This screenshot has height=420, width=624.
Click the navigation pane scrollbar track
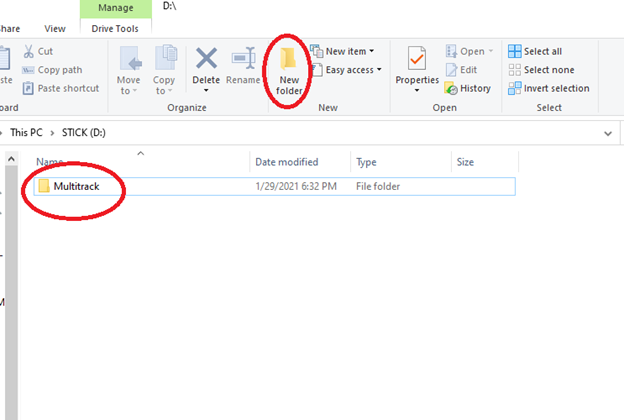pyautogui.click(x=11, y=293)
